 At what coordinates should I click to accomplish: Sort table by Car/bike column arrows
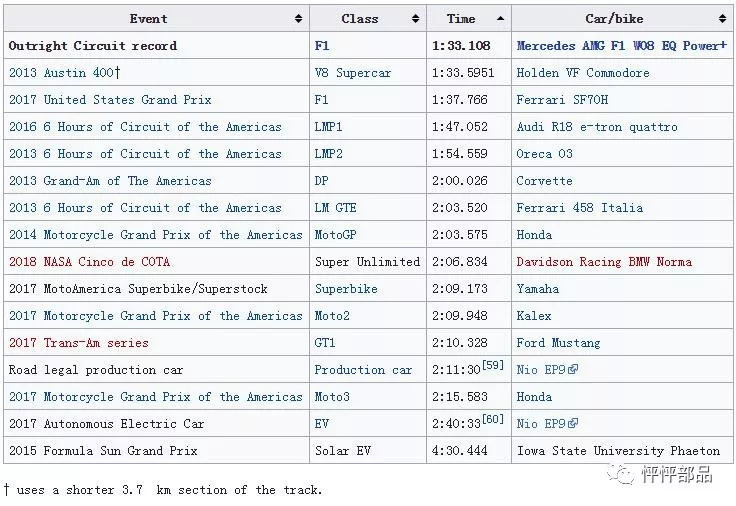(722, 19)
